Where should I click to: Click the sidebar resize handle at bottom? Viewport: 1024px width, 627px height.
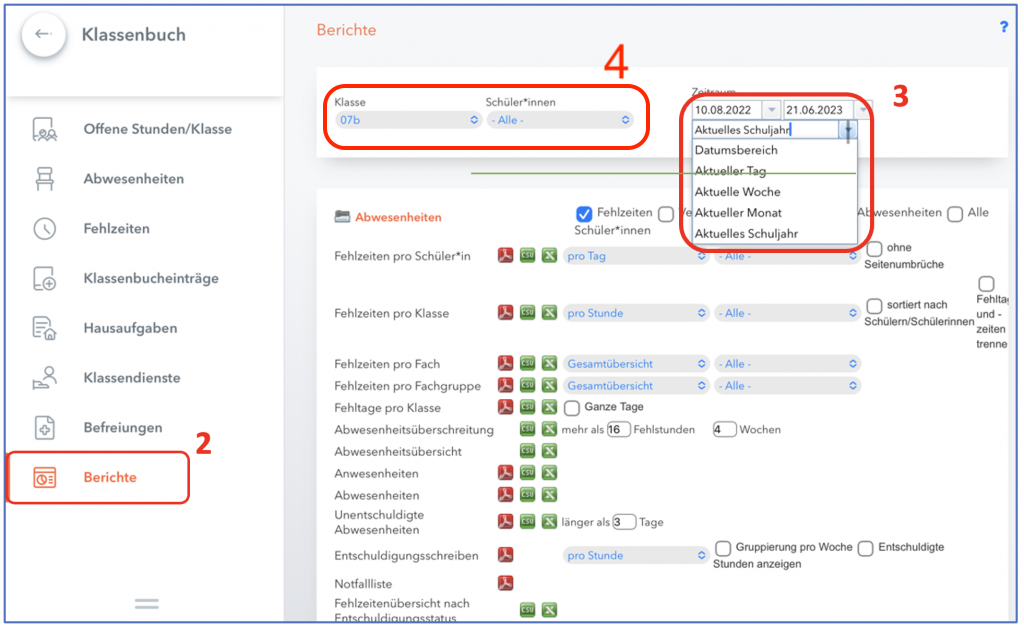pyautogui.click(x=147, y=603)
